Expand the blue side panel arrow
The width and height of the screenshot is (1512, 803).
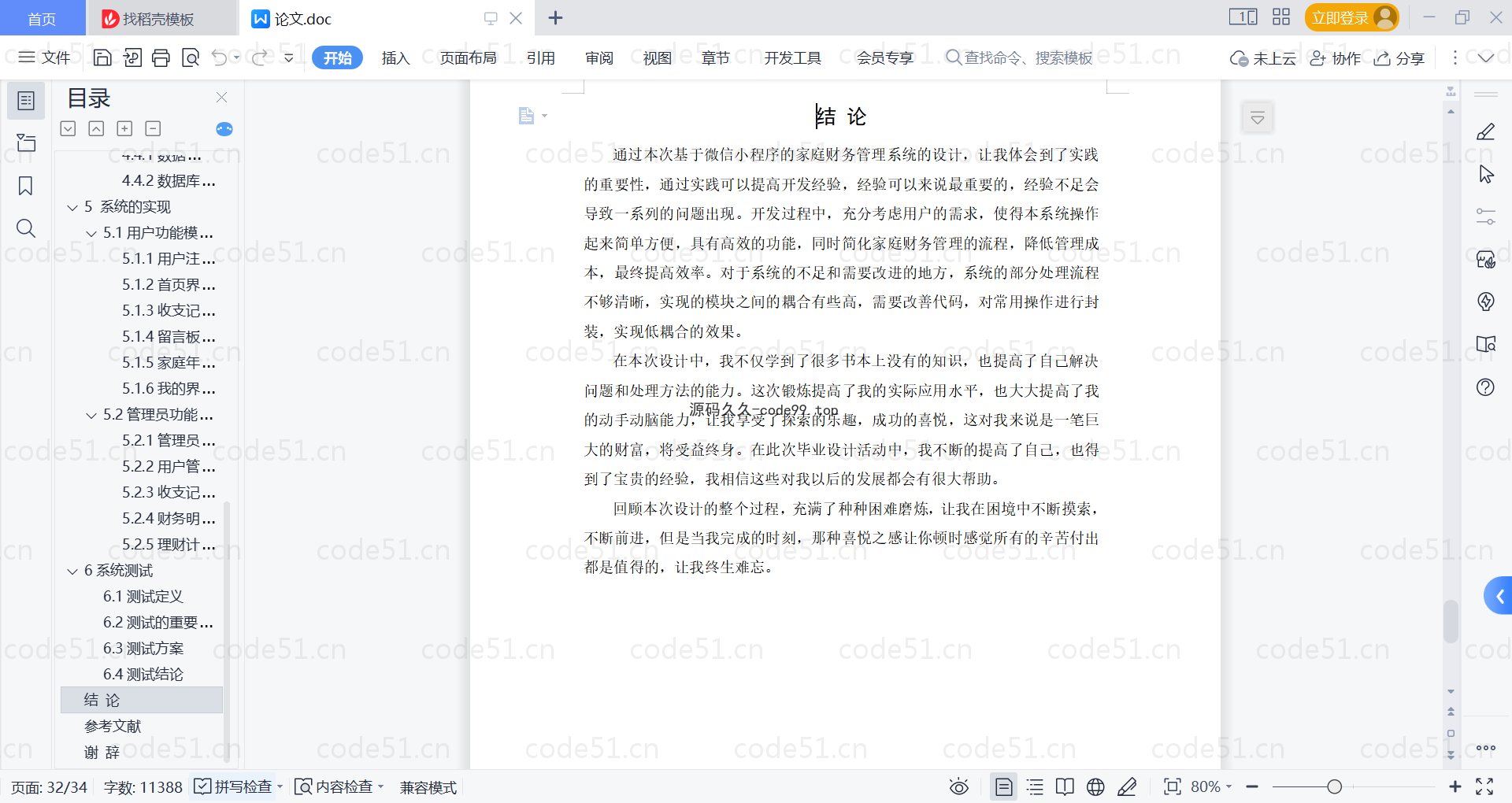1499,596
